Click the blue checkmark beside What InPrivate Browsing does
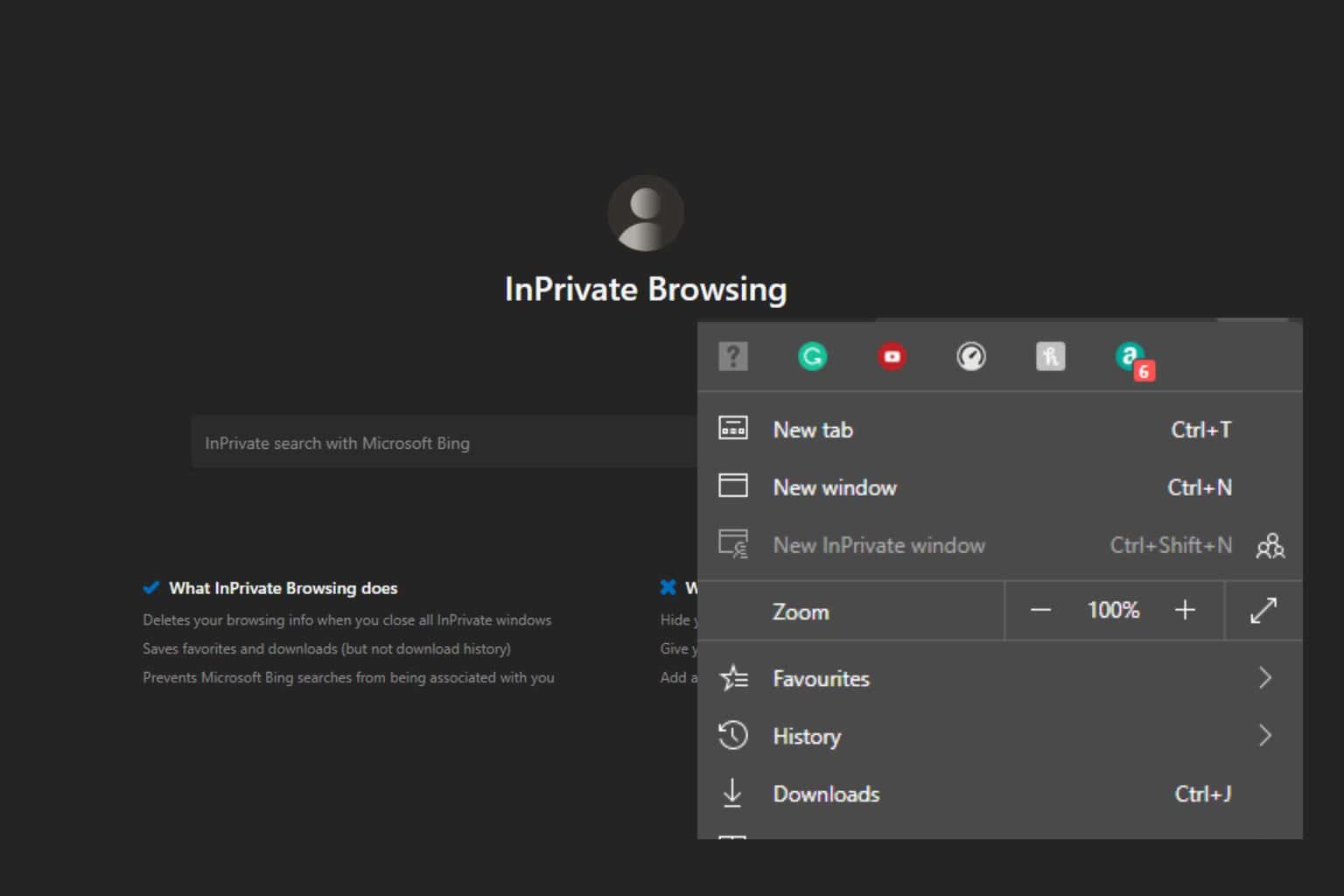Screen dimensions: 1344x896 pyautogui.click(x=150, y=587)
